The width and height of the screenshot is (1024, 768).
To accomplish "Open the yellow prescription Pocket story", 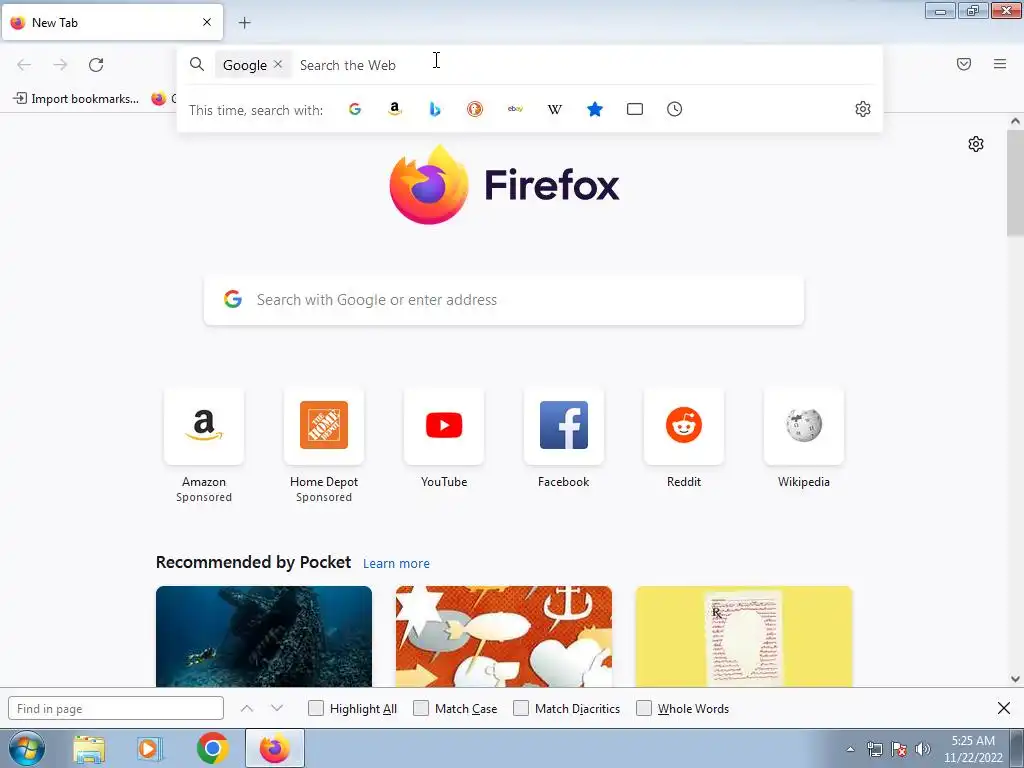I will point(744,637).
